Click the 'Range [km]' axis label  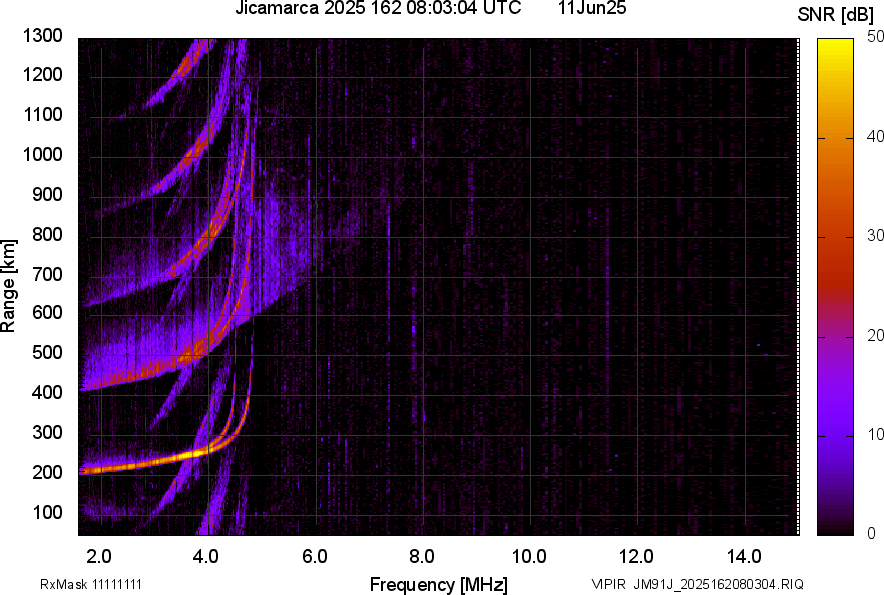[x=8, y=286]
